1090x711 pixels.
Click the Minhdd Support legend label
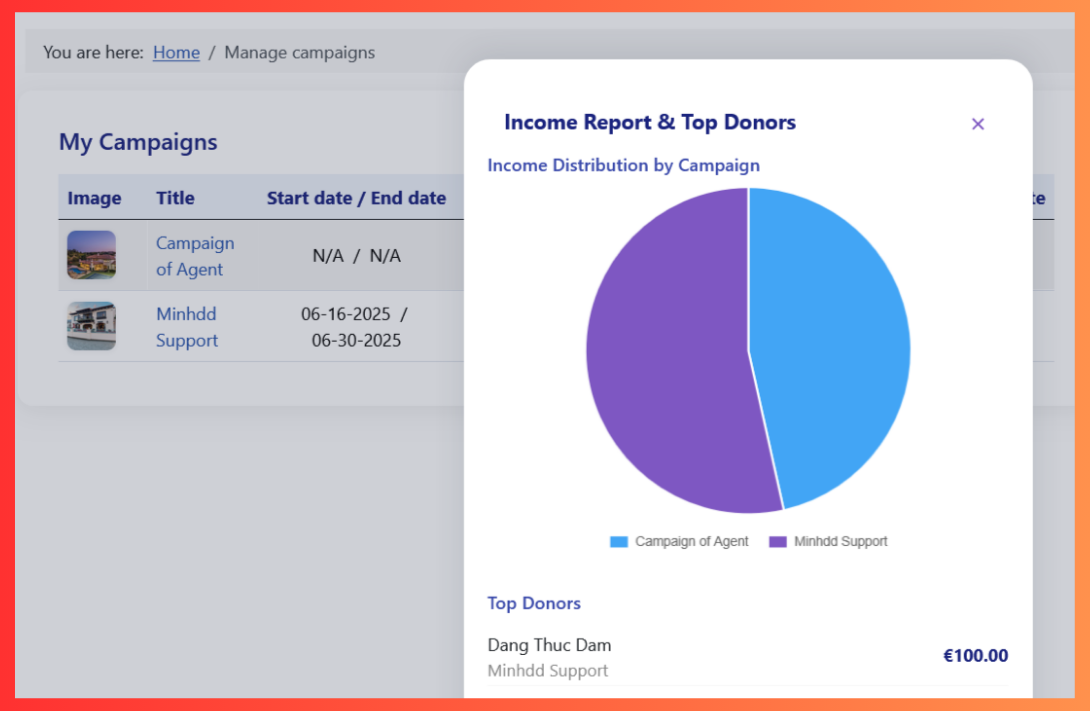point(840,542)
